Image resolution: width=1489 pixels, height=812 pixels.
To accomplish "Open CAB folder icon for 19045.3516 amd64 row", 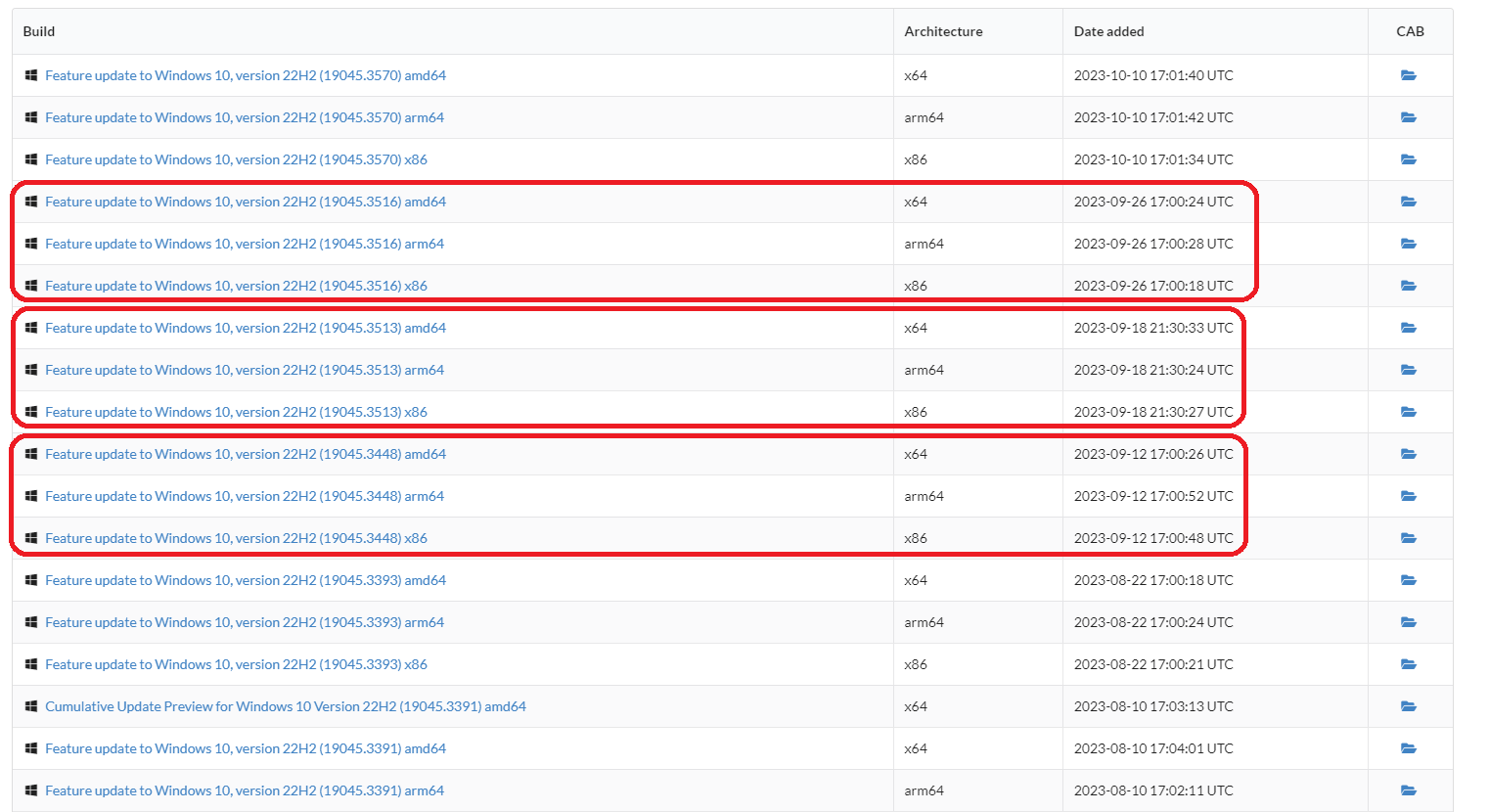I will (1409, 202).
